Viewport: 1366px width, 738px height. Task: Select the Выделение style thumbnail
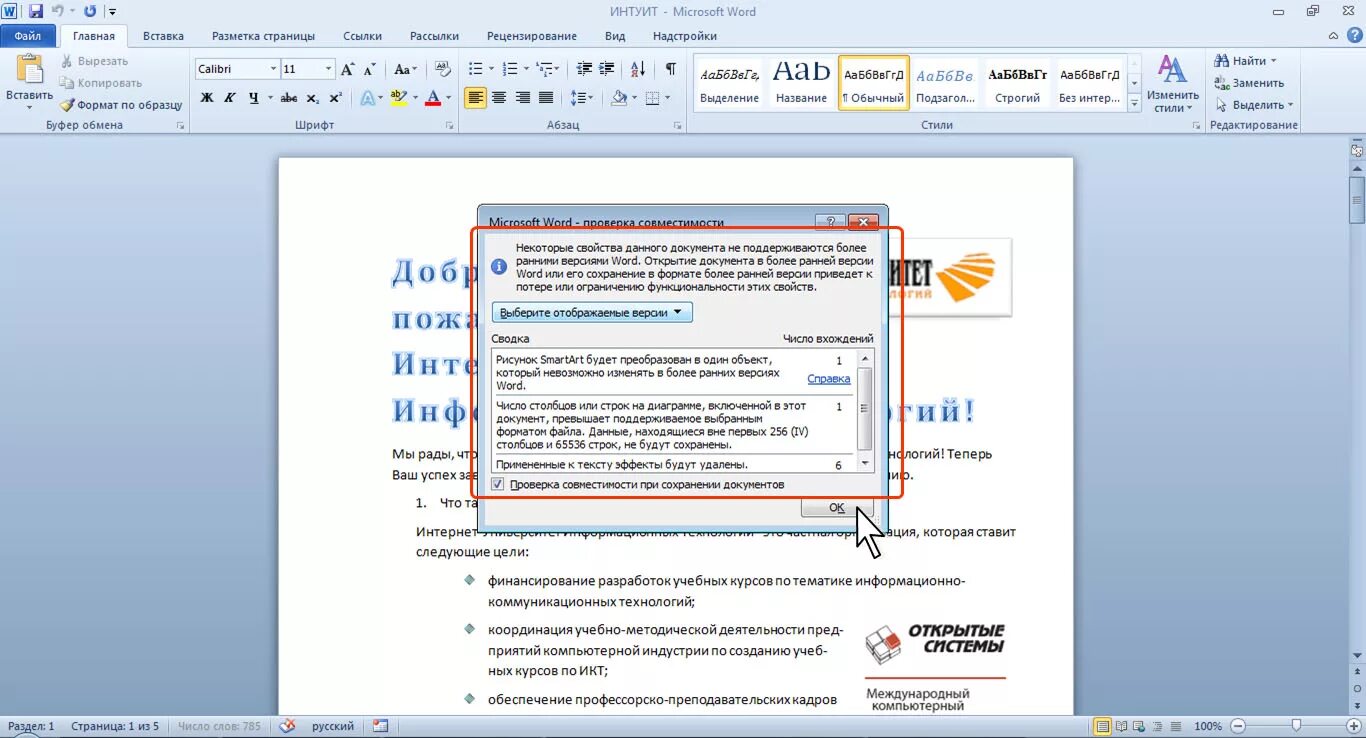pos(729,82)
